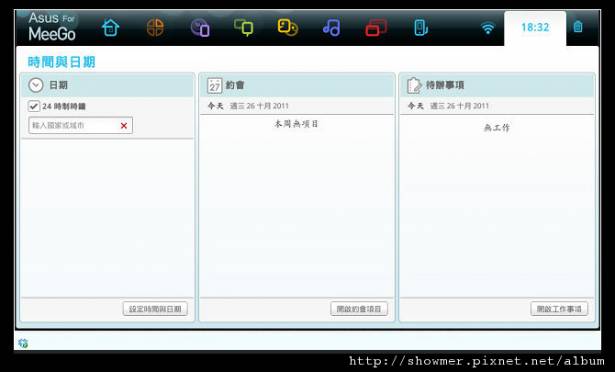The width and height of the screenshot is (615, 372).
Task: Toggle the 24時制時鐘 checkbox
Action: [x=34, y=106]
